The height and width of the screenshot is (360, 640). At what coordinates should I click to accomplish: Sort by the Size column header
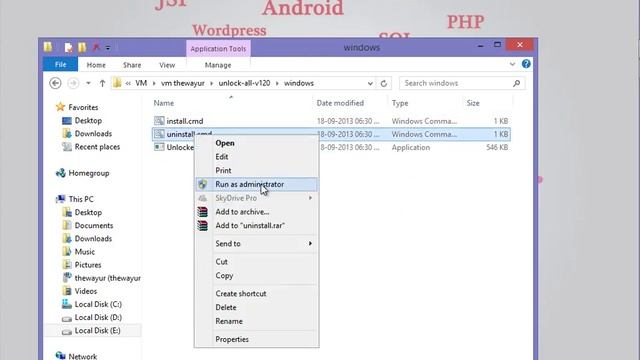click(x=473, y=103)
